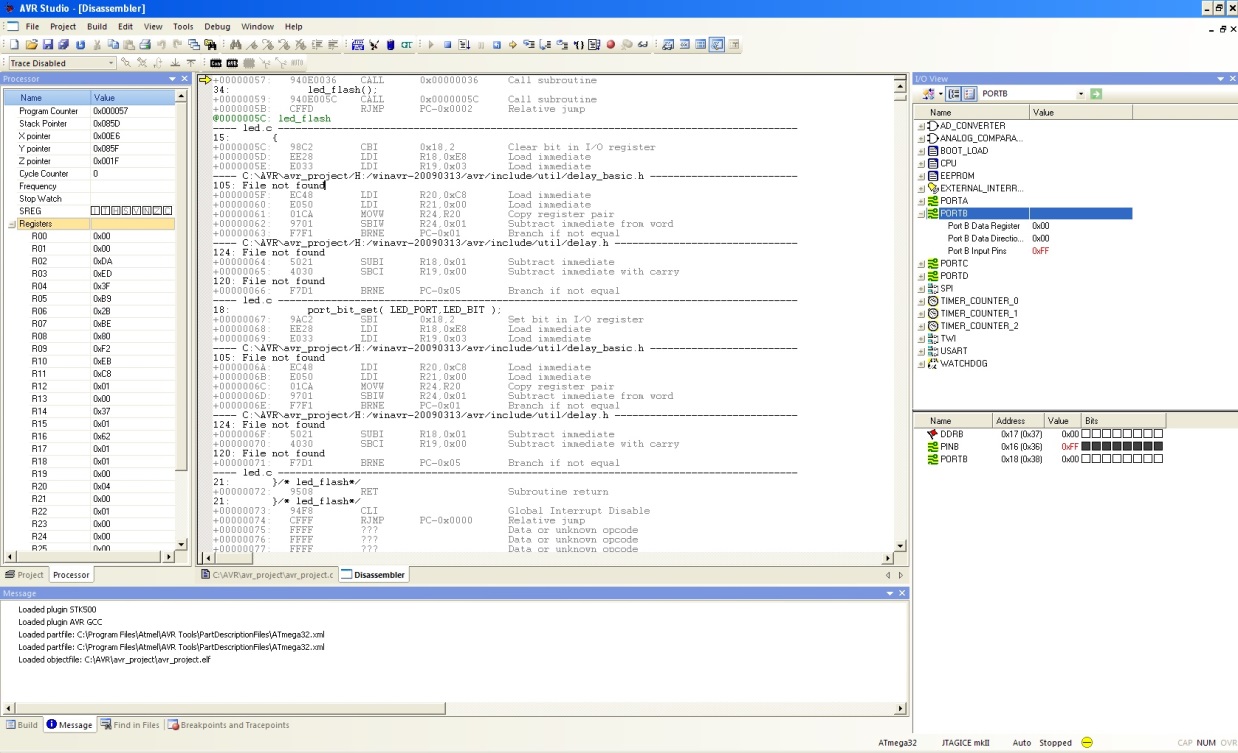Screen dimensions: 1238x753
Task: Select the TIMER_COUNTER_0 tree item
Action: (x=978, y=301)
